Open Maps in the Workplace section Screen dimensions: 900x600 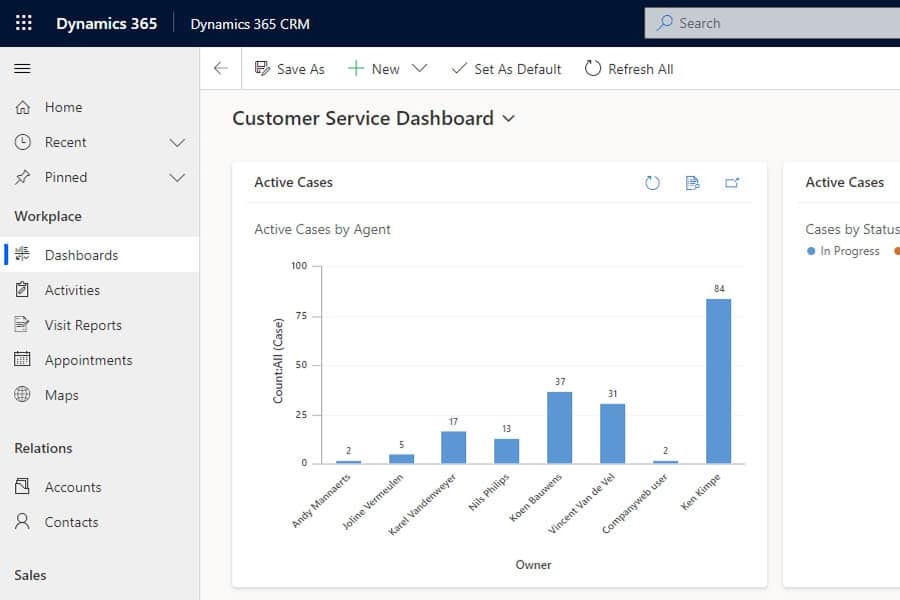click(61, 395)
